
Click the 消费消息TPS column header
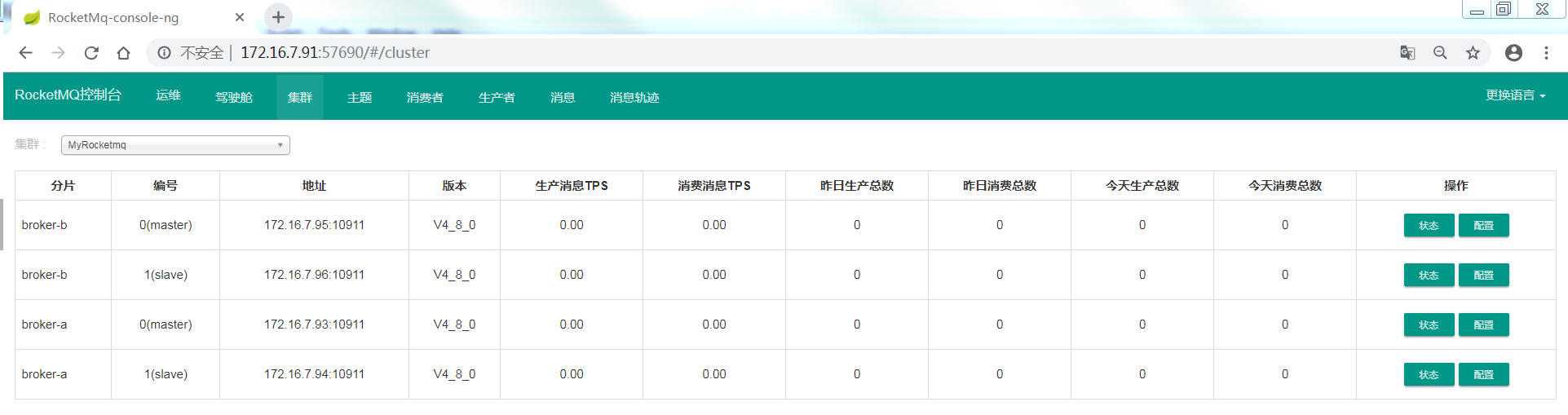point(714,186)
